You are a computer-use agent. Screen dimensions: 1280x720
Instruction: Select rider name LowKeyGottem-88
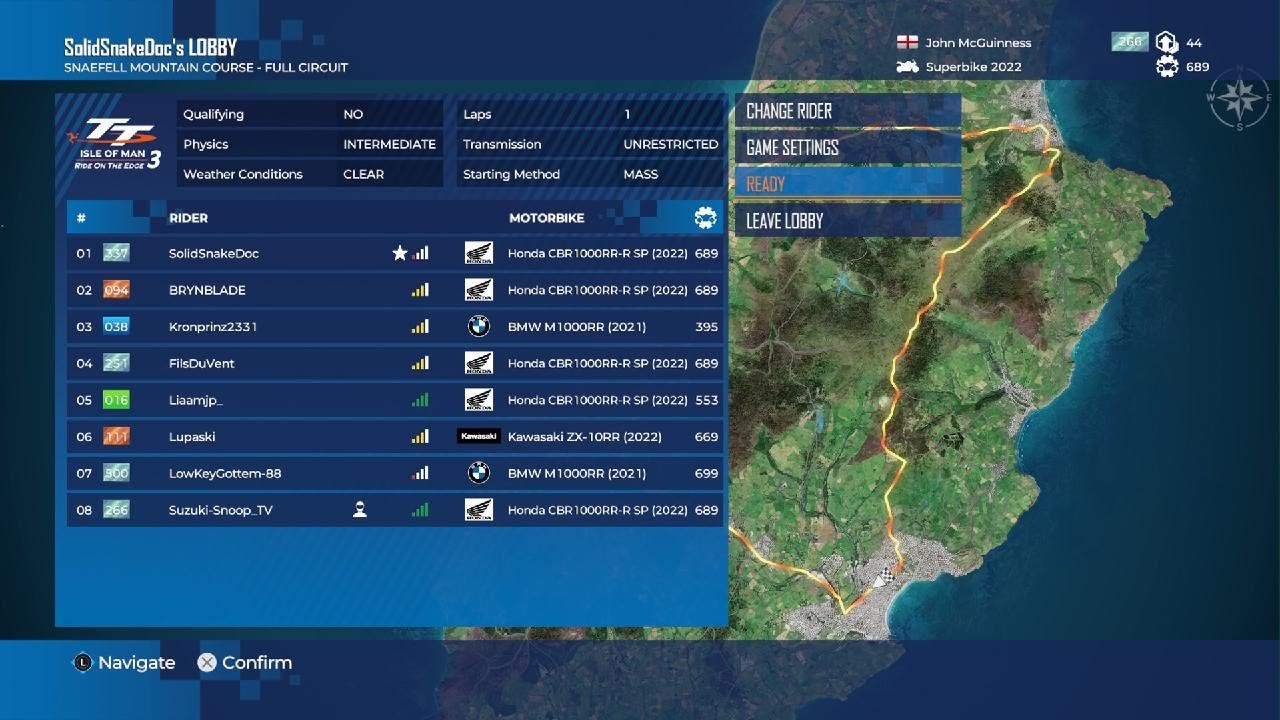(225, 473)
